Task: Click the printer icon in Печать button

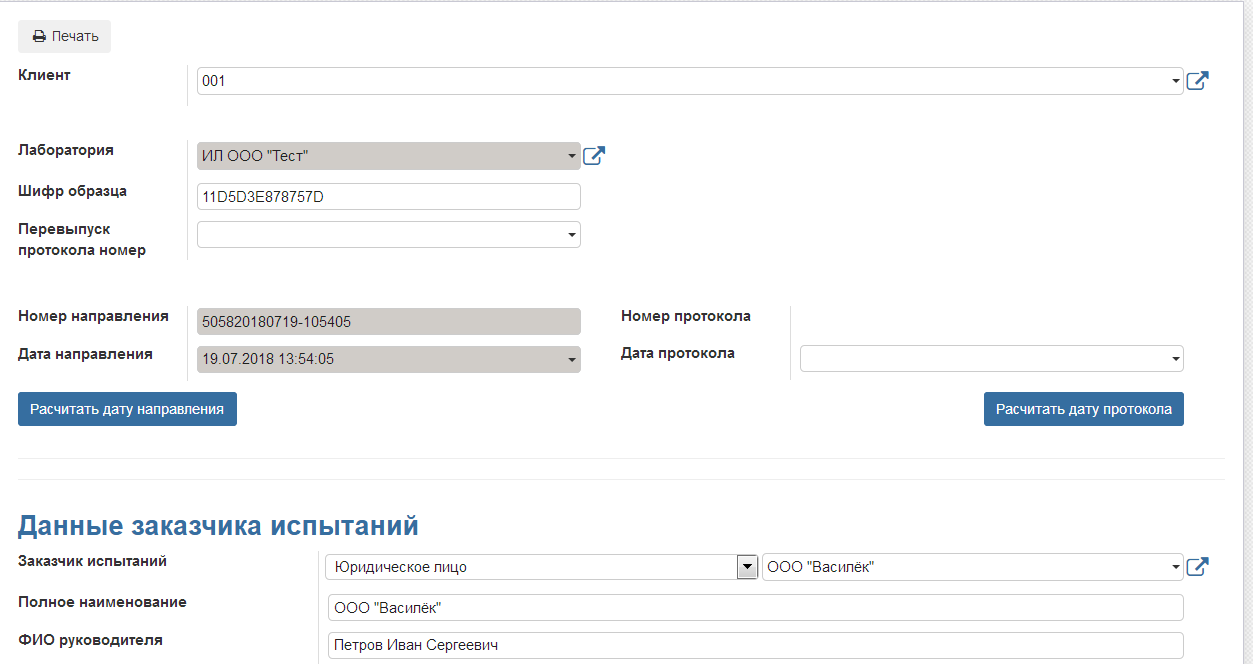Action: pyautogui.click(x=39, y=37)
